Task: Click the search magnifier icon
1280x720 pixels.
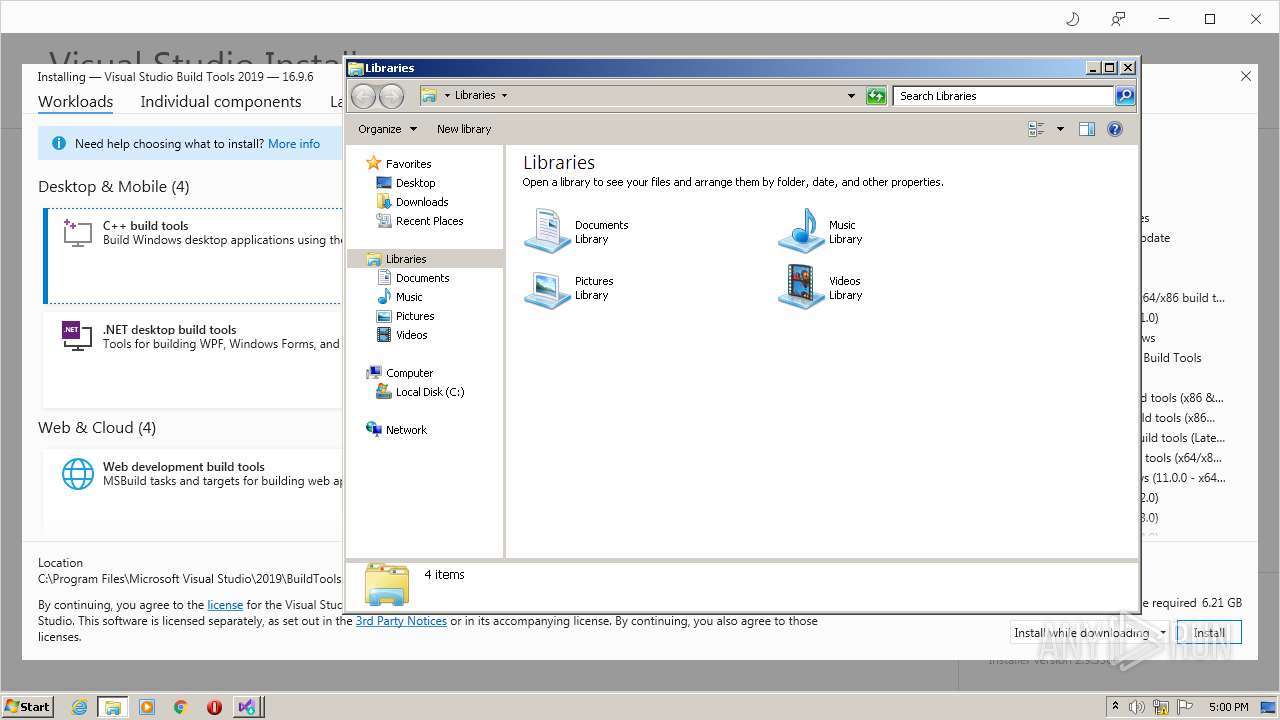Action: click(x=1125, y=96)
